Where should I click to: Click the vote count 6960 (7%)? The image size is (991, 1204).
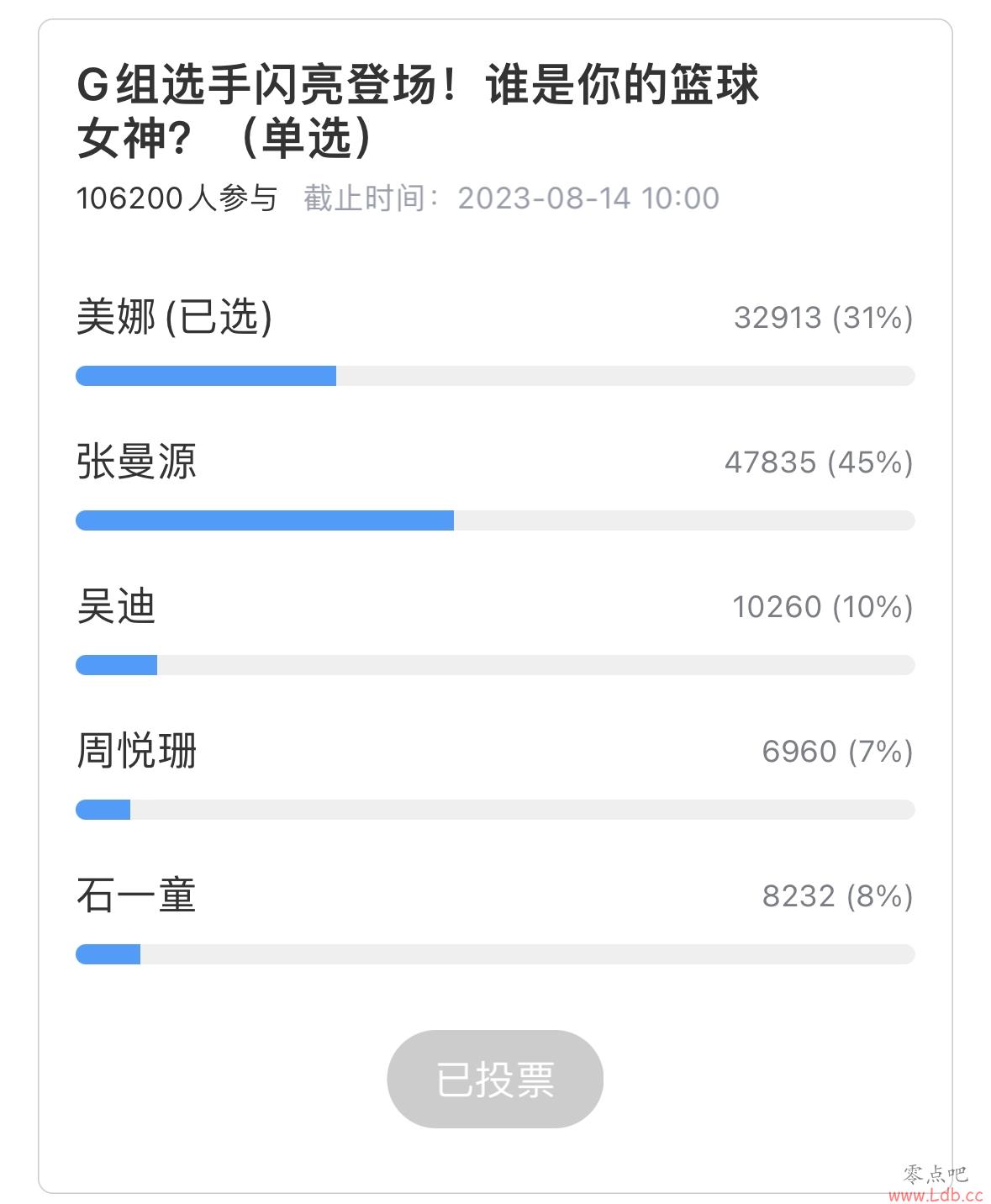[837, 751]
